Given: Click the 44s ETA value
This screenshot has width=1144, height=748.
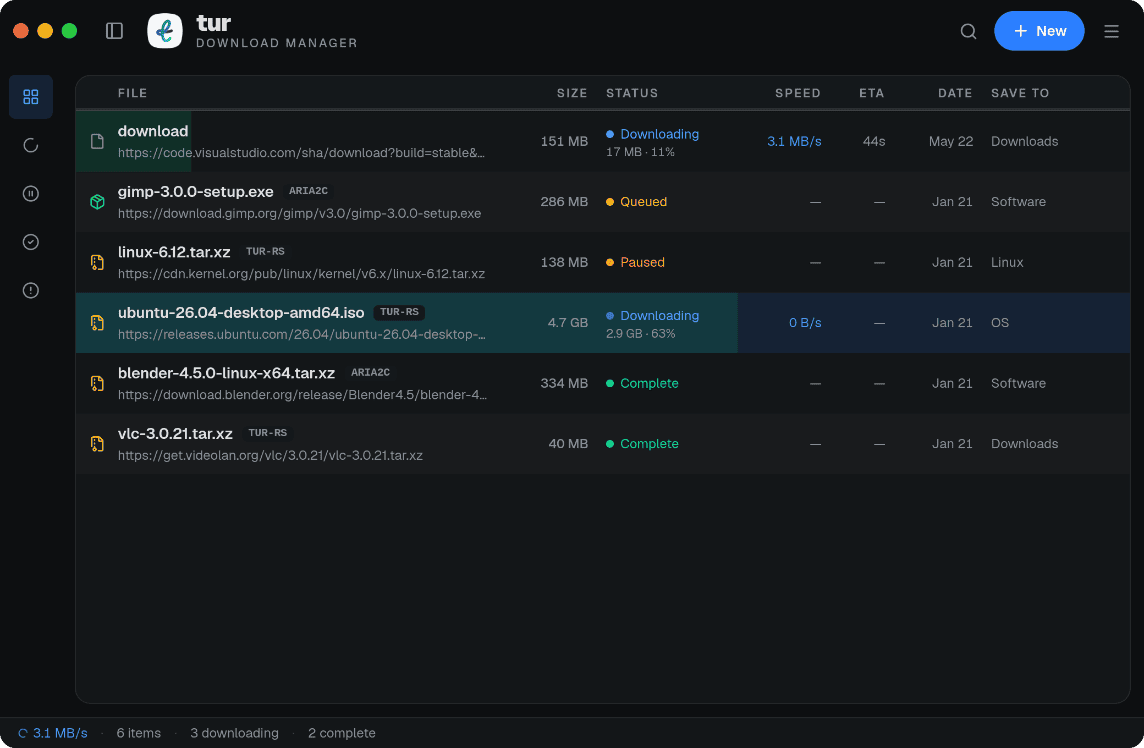Looking at the screenshot, I should 874,142.
